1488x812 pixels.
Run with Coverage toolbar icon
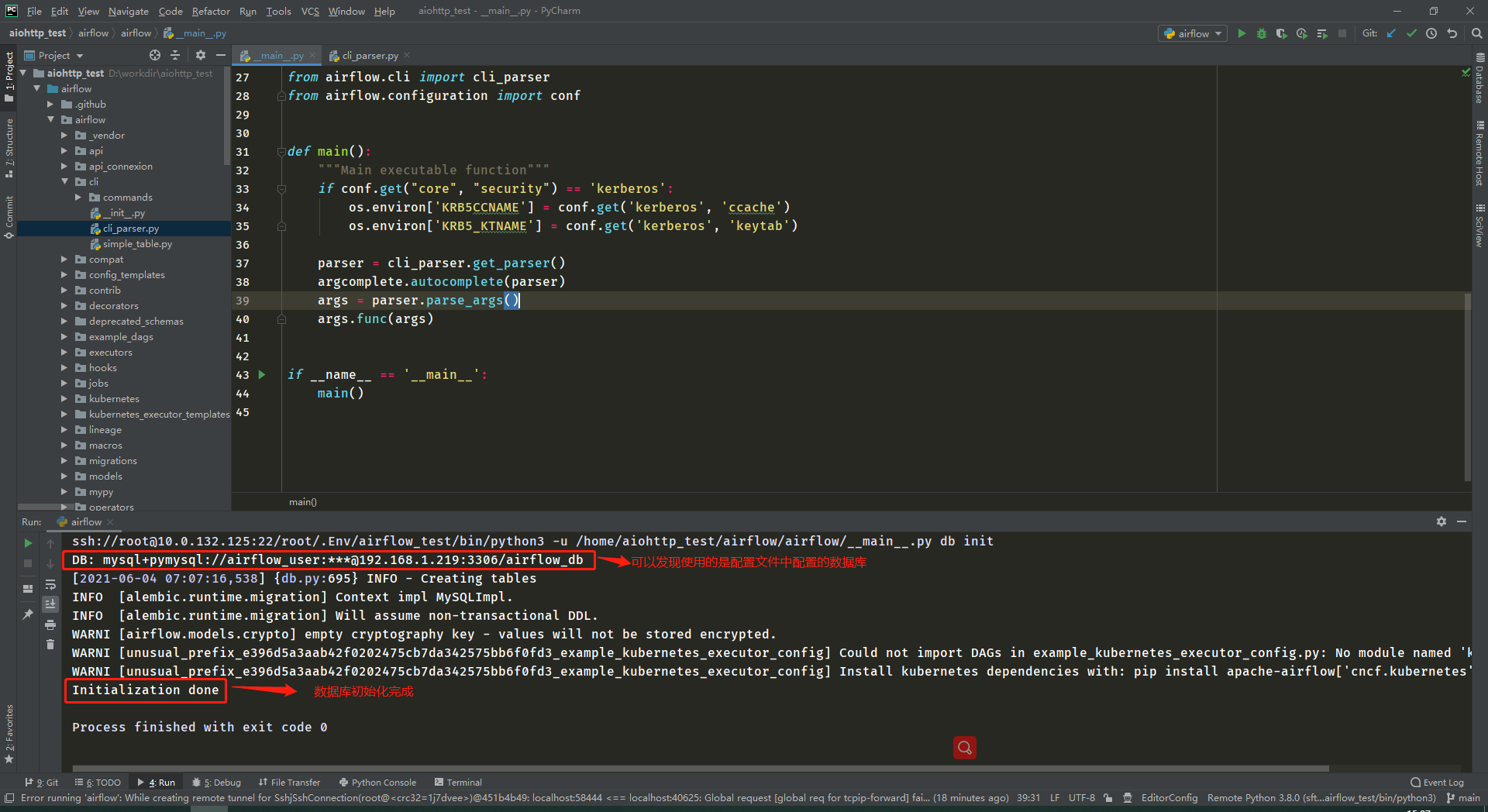[x=1282, y=33]
